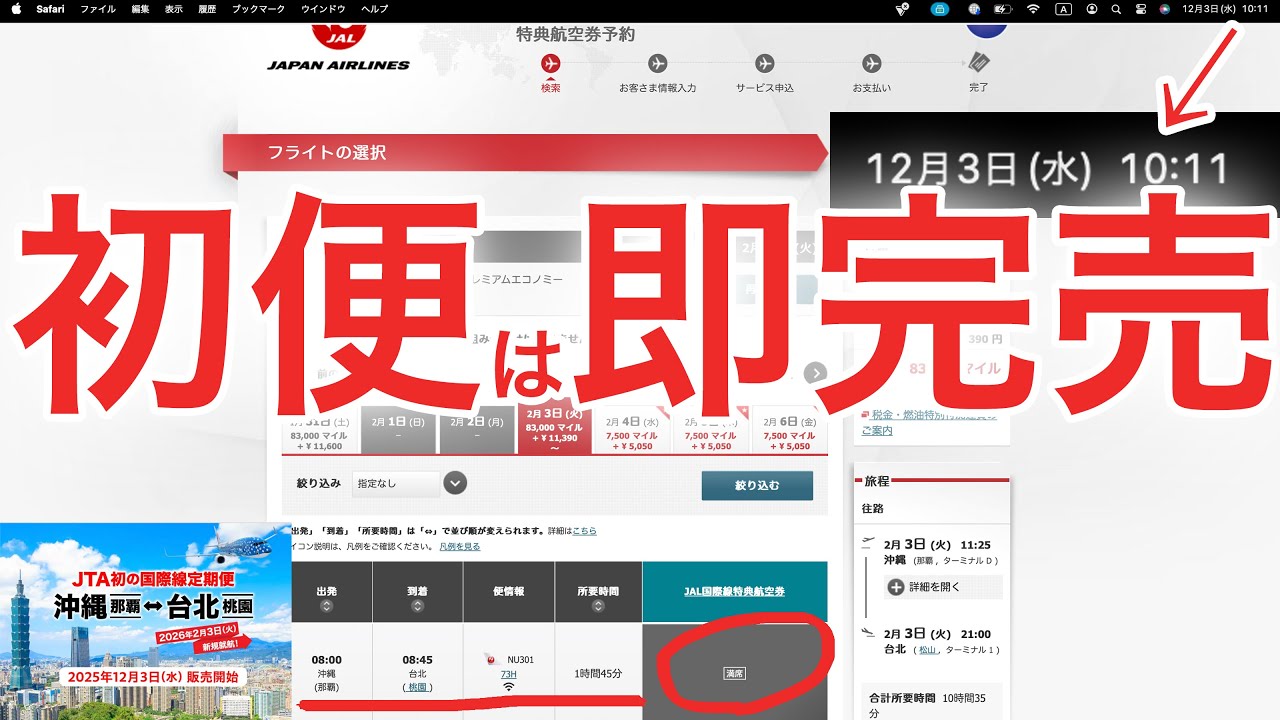
Task: Open the こちら details link
Action: (x=584, y=531)
